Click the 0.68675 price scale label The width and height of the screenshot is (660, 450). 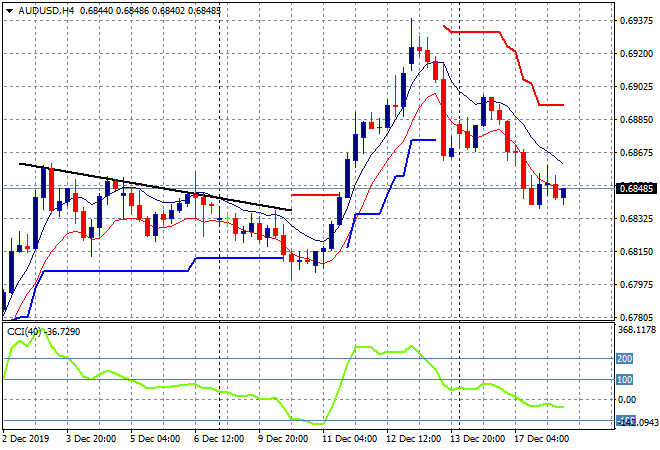pos(636,153)
